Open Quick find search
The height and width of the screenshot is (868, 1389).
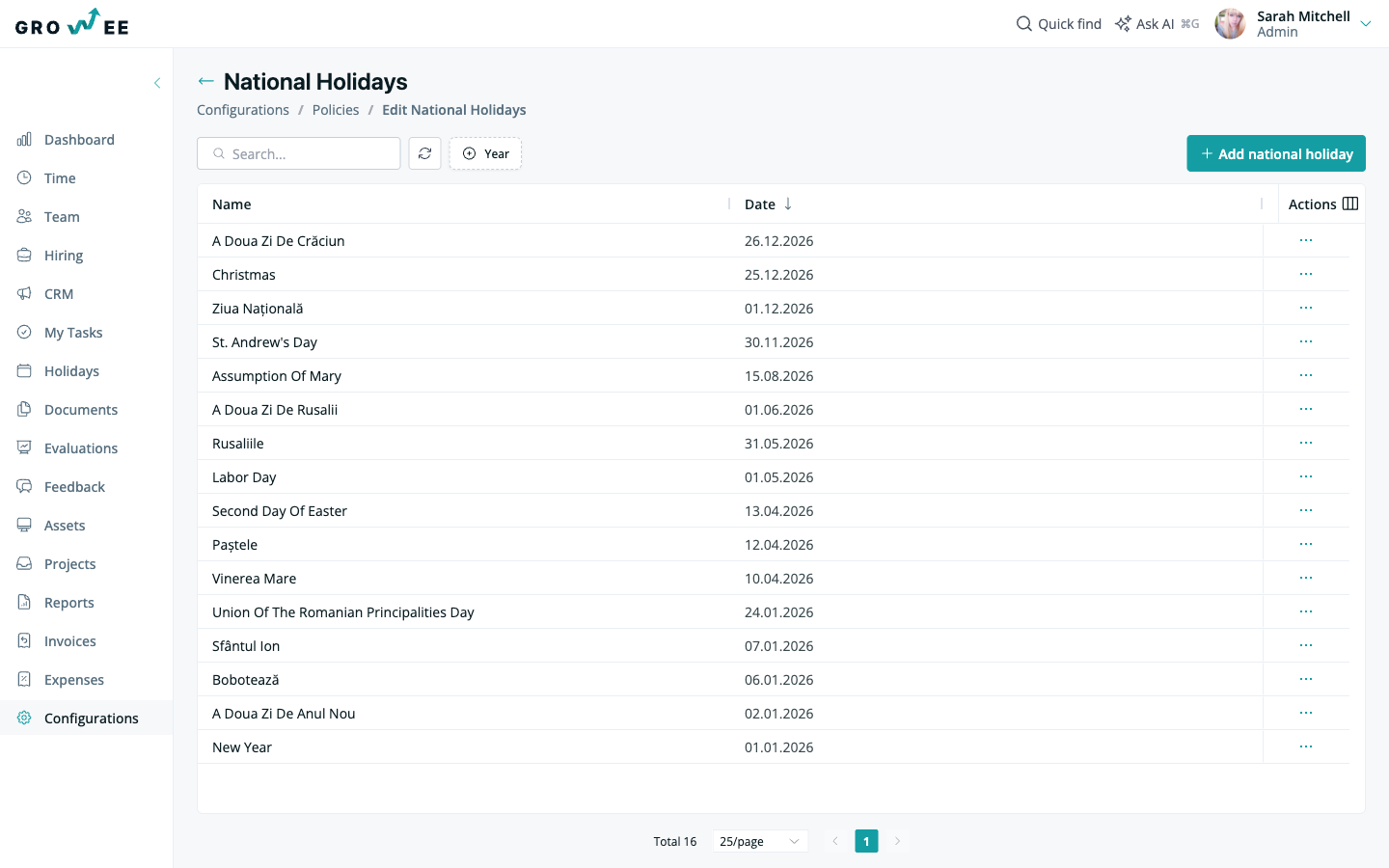[1058, 24]
